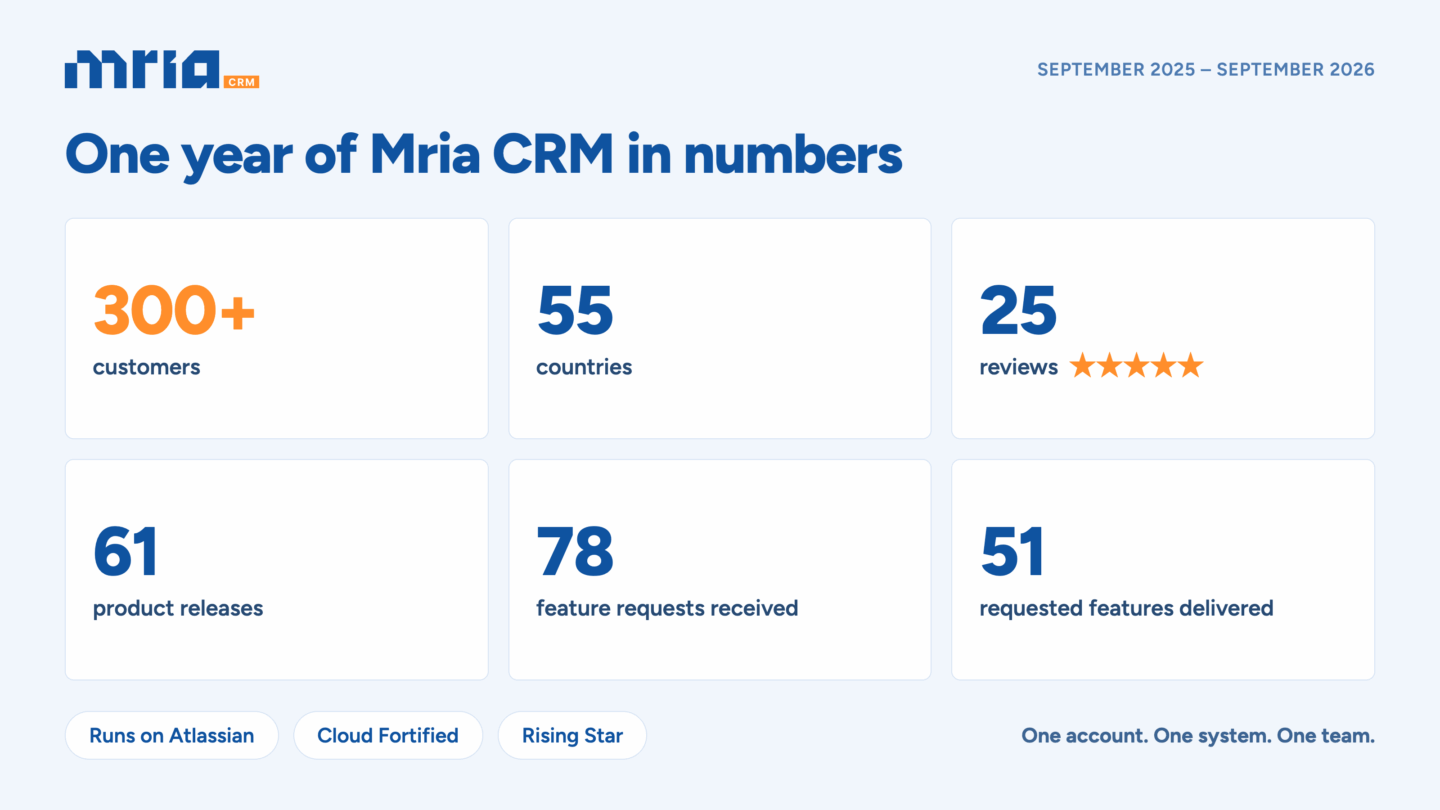
Task: Click the tagline "One account. One system. One team."
Action: coord(1198,736)
